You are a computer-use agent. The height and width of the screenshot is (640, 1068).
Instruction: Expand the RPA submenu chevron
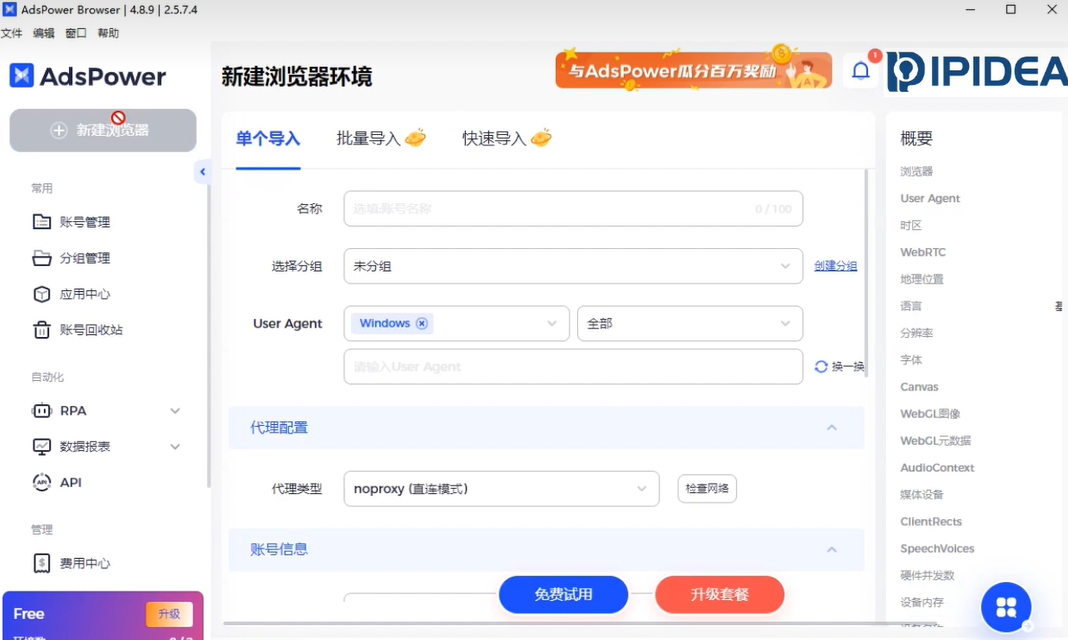(x=175, y=411)
